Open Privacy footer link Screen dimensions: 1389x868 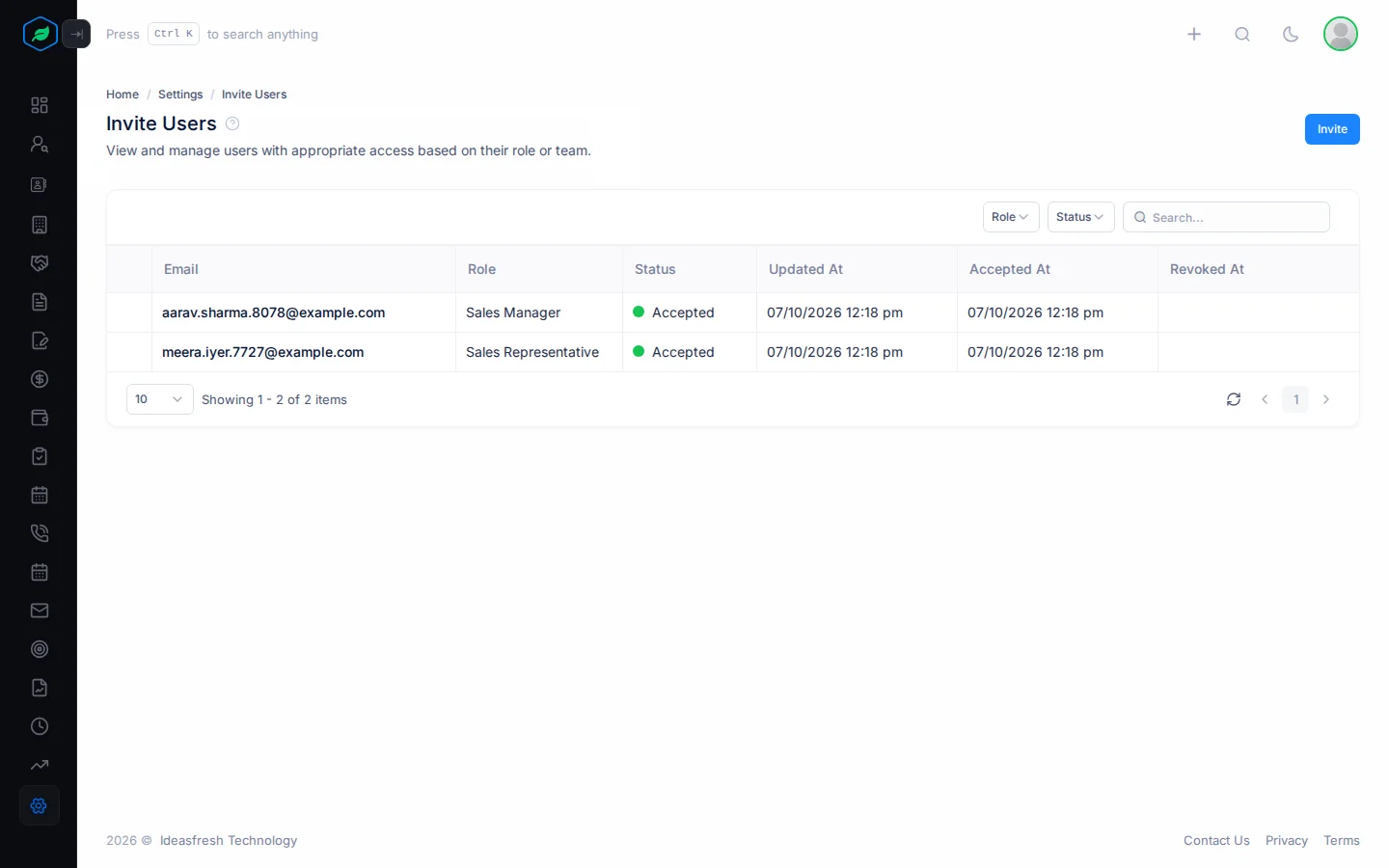pyautogui.click(x=1287, y=840)
